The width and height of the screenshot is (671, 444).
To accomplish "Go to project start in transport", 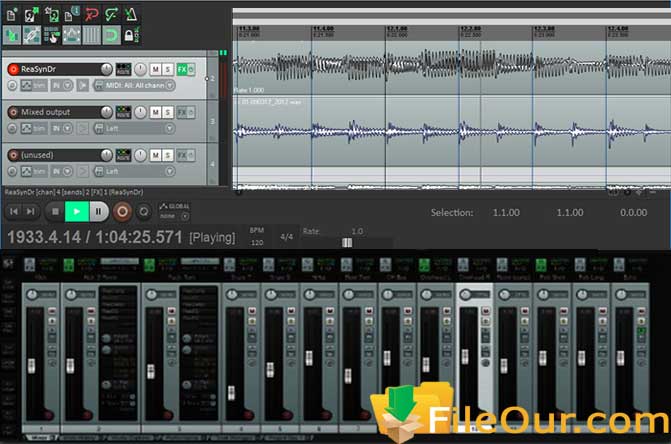I will [x=14, y=211].
